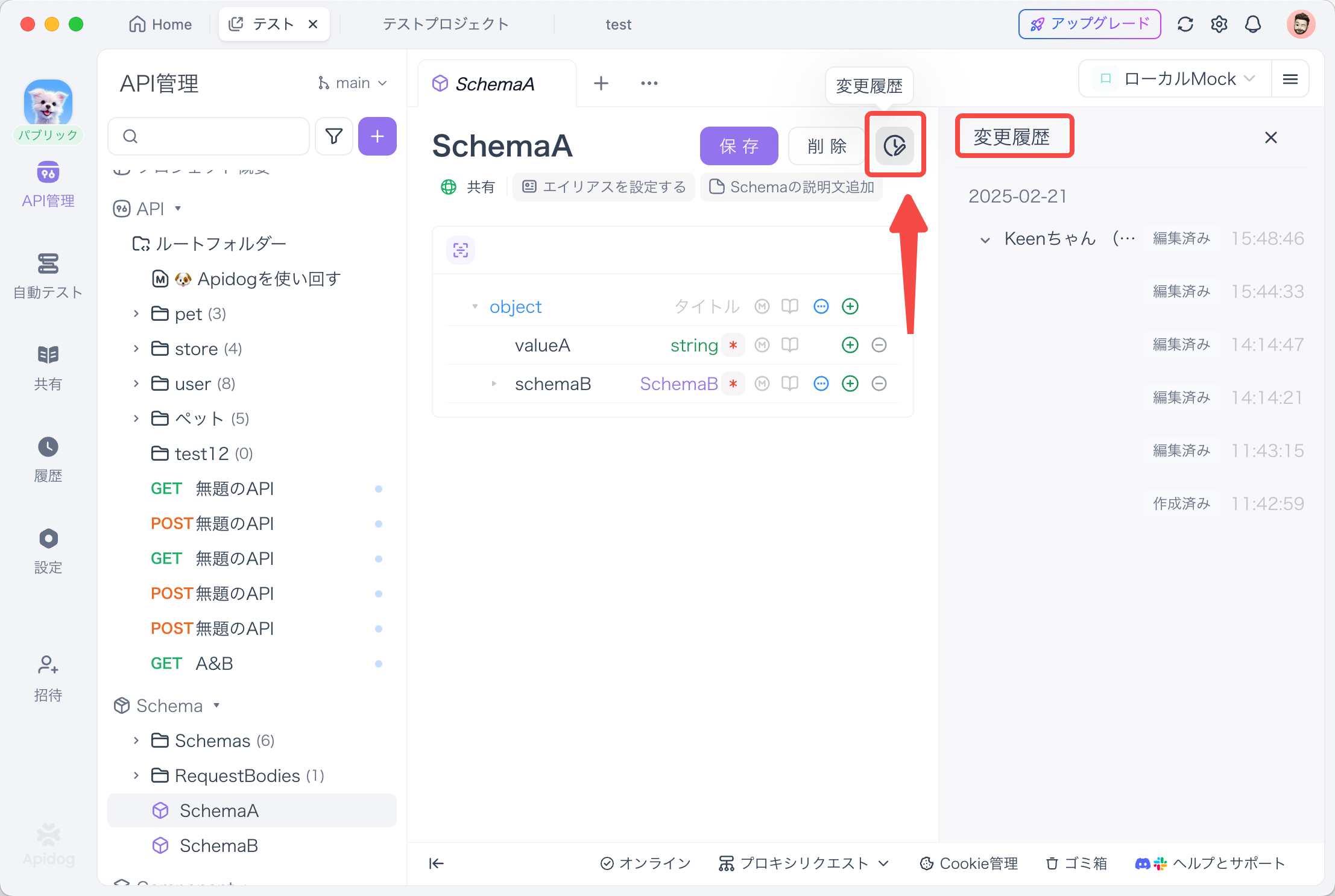The height and width of the screenshot is (896, 1335).
Task: Toggle the required asterisk on schemaB
Action: click(x=733, y=384)
